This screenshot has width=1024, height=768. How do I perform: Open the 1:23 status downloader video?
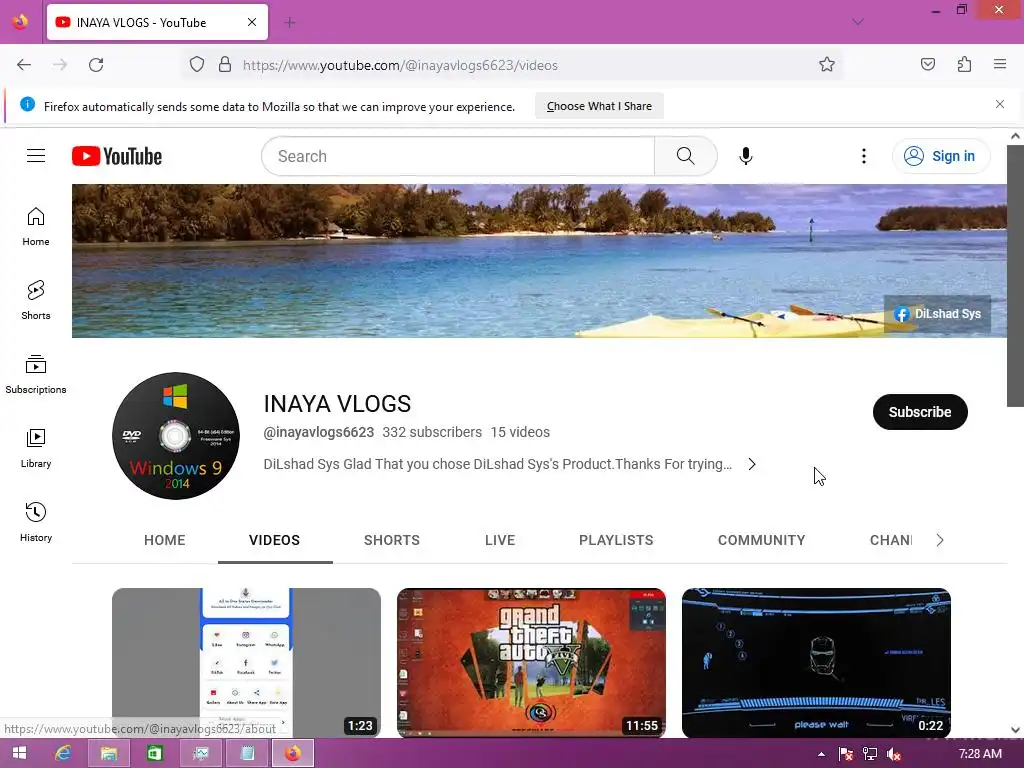tap(246, 662)
